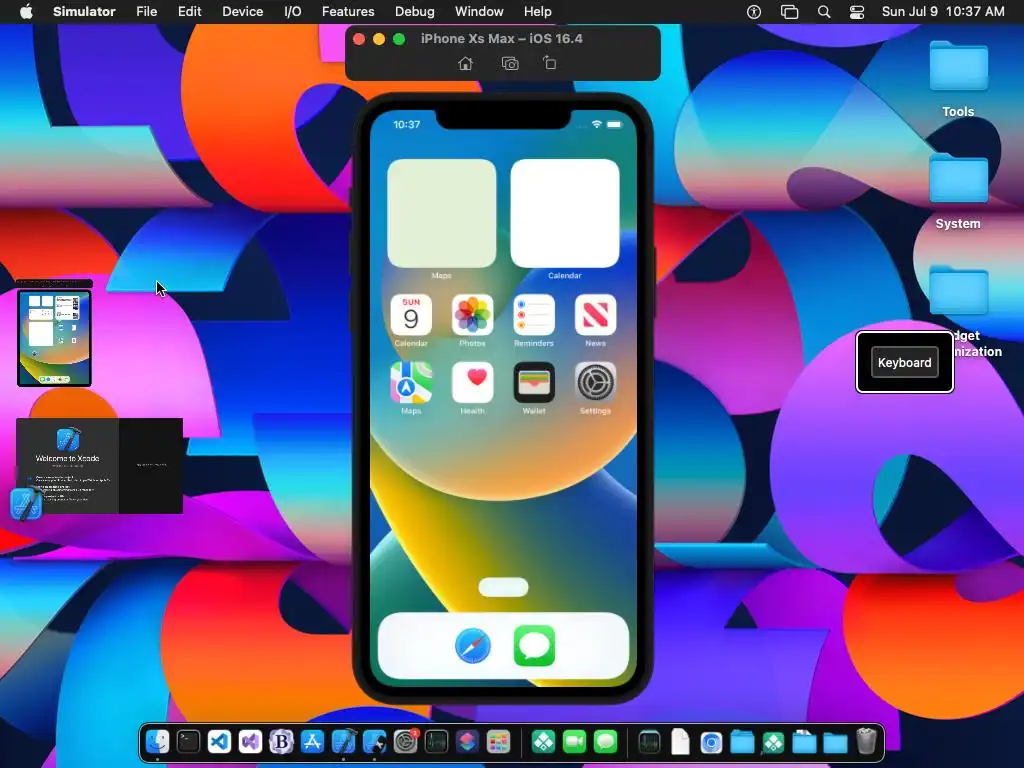This screenshot has height=768, width=1024.
Task: Open the Device menu
Action: (x=242, y=12)
